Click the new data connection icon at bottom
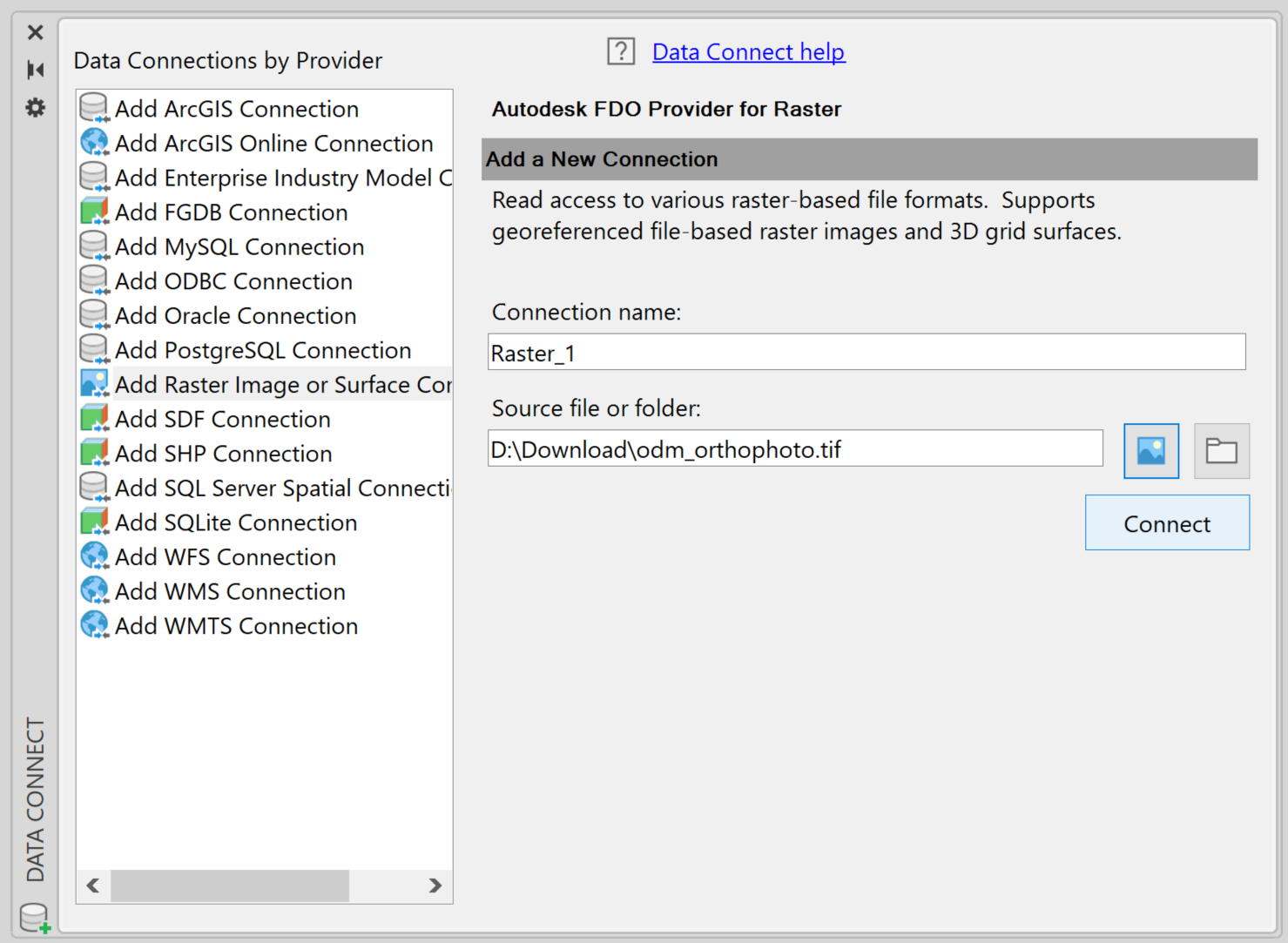 33,917
